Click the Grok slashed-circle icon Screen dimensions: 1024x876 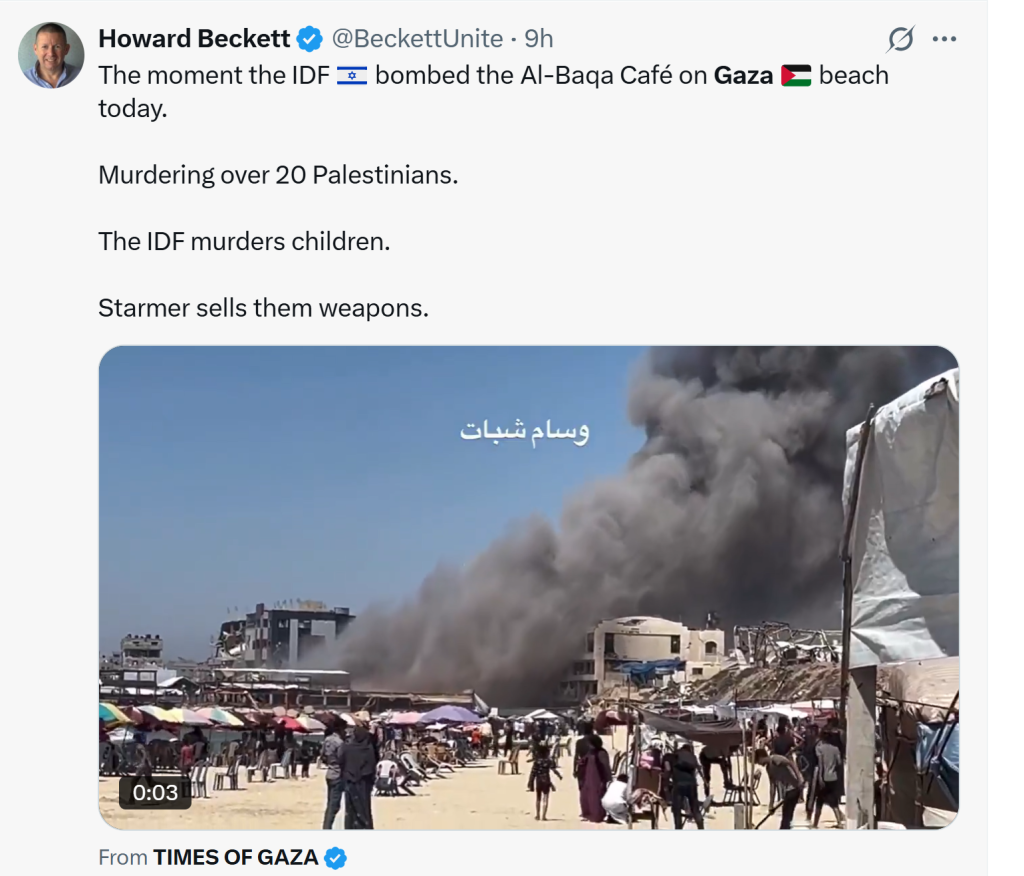900,39
